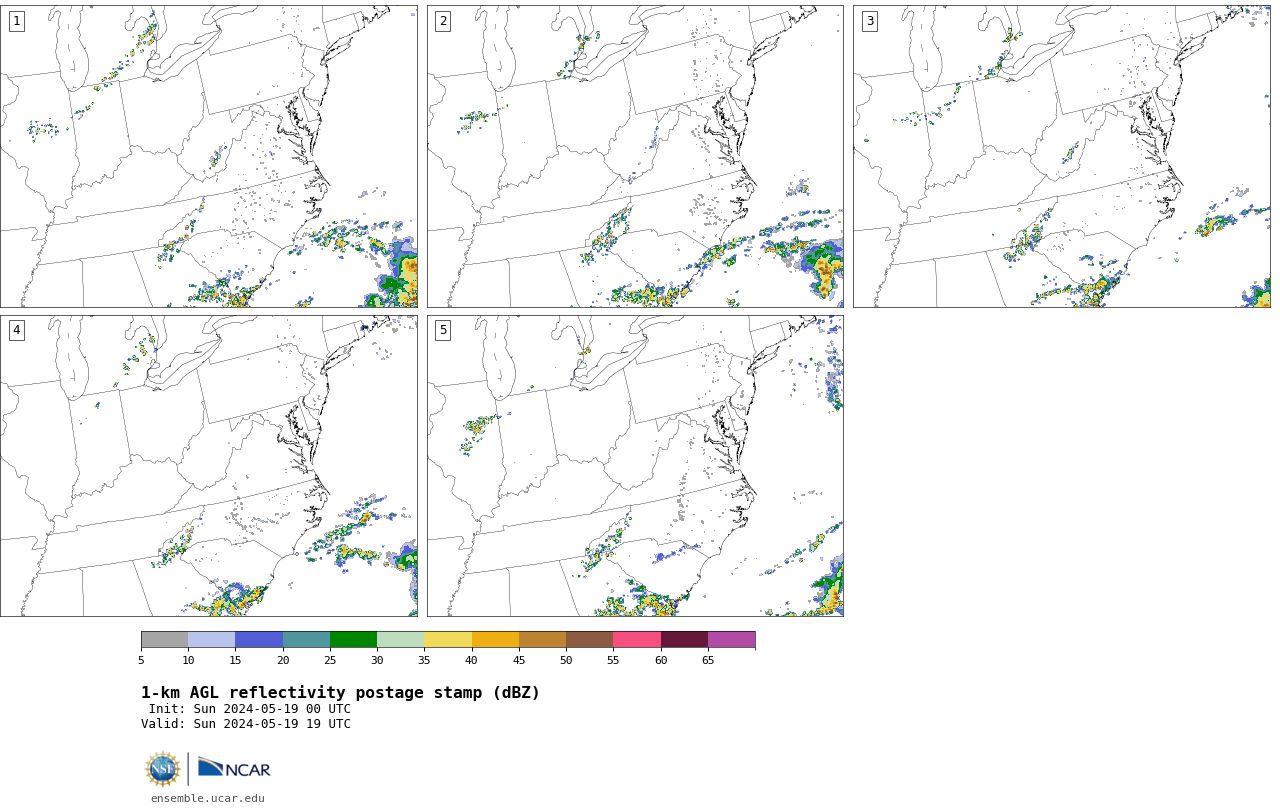Click the NSF logo icon

point(163,769)
